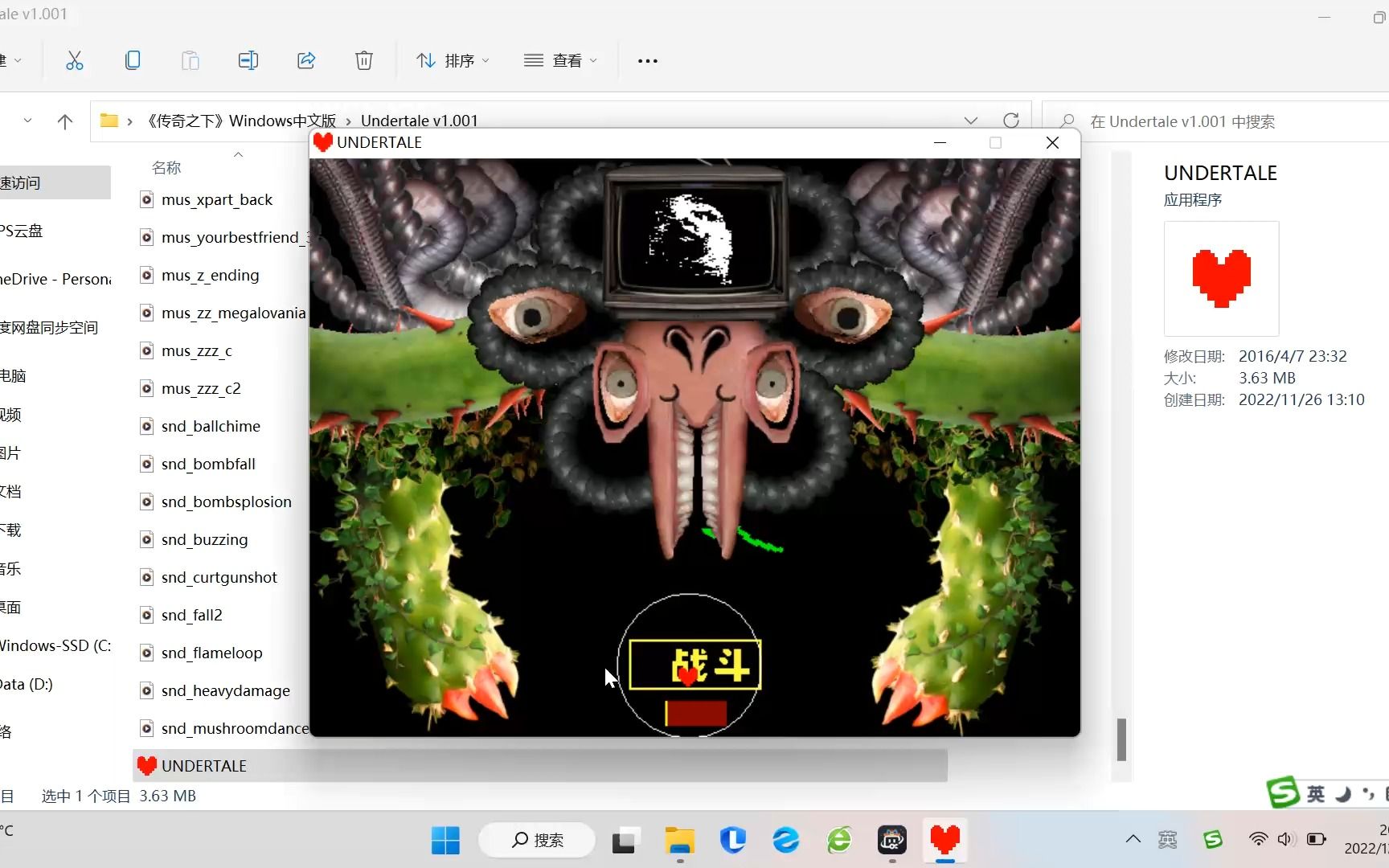1389x868 pixels.
Task: Click the Delete trash can icon
Action: [x=364, y=60]
